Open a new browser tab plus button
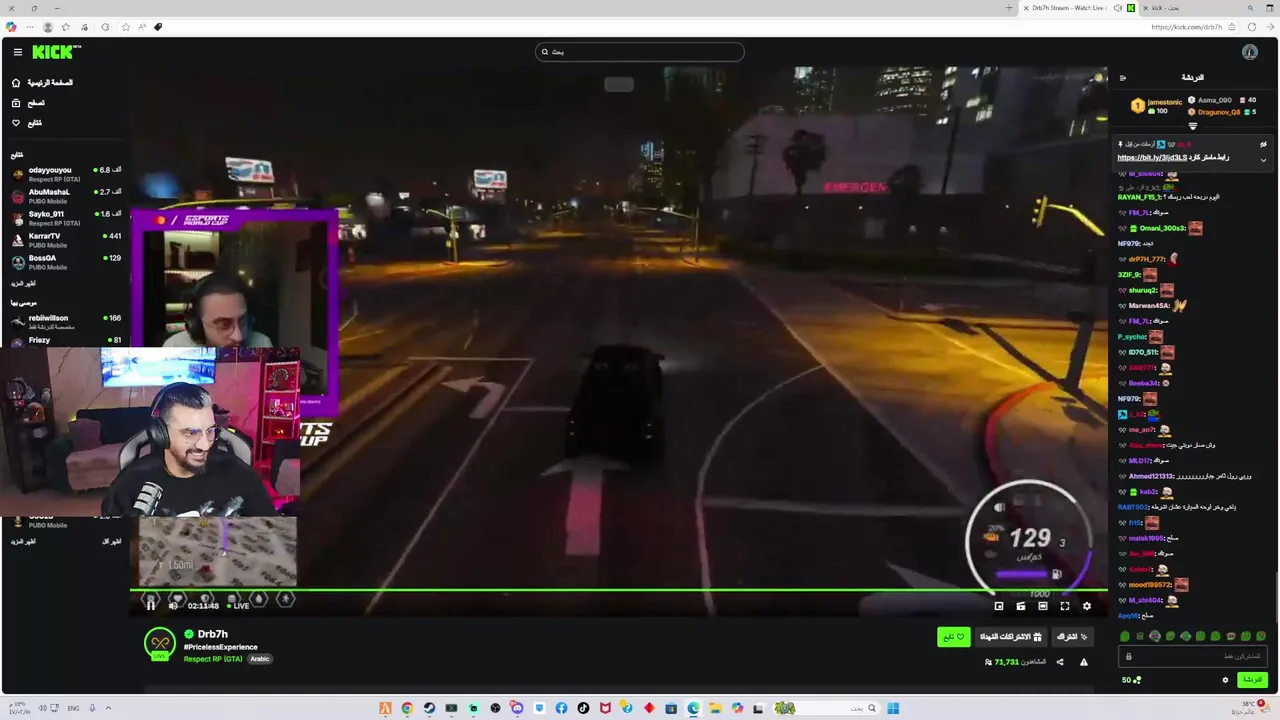Image resolution: width=1280 pixels, height=720 pixels. coord(1009,8)
